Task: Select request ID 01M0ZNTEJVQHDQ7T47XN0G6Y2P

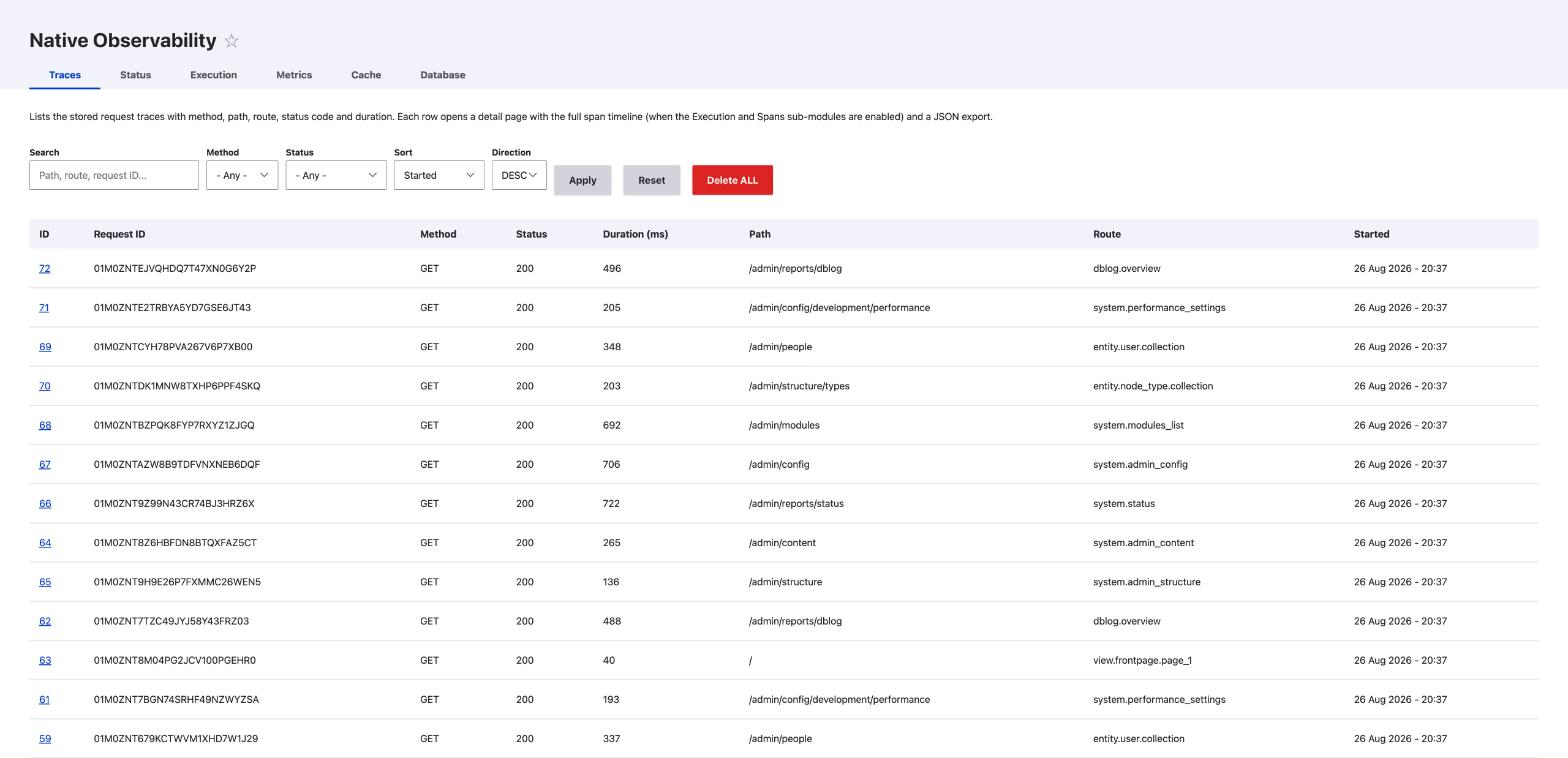Action: (x=175, y=269)
